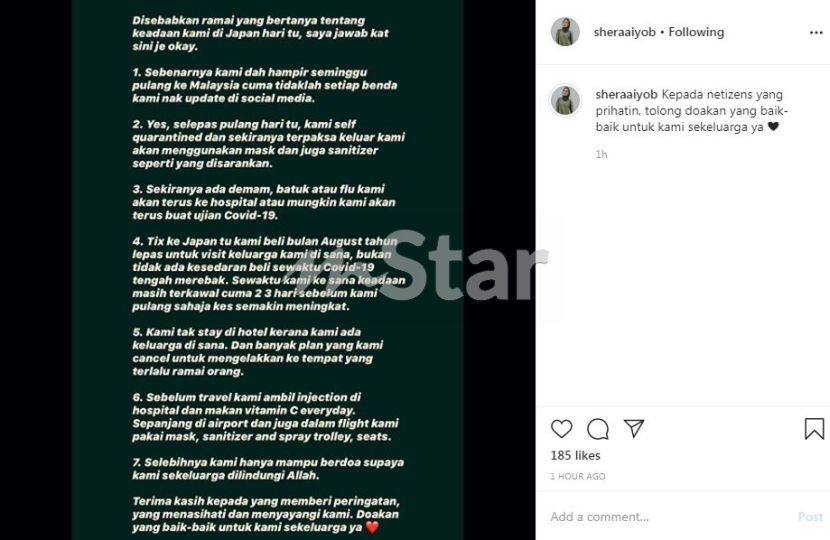The height and width of the screenshot is (540, 830).
Task: Open sheraaiyob username in caption
Action: pos(626,95)
